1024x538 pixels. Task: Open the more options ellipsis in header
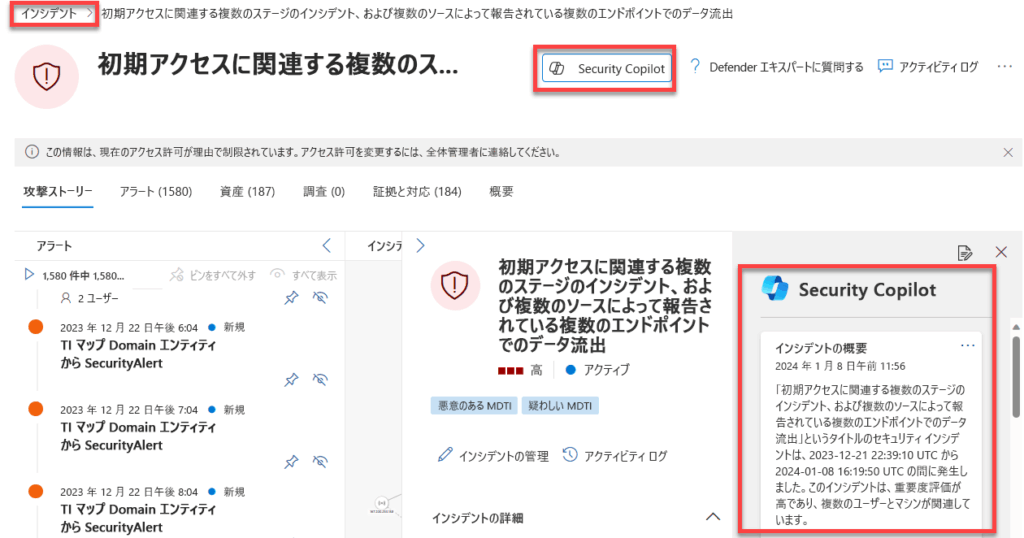coord(1004,67)
